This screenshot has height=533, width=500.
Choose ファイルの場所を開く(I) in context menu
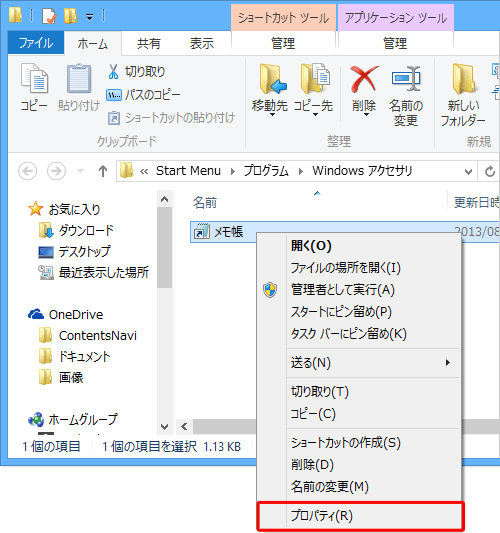coord(359,268)
